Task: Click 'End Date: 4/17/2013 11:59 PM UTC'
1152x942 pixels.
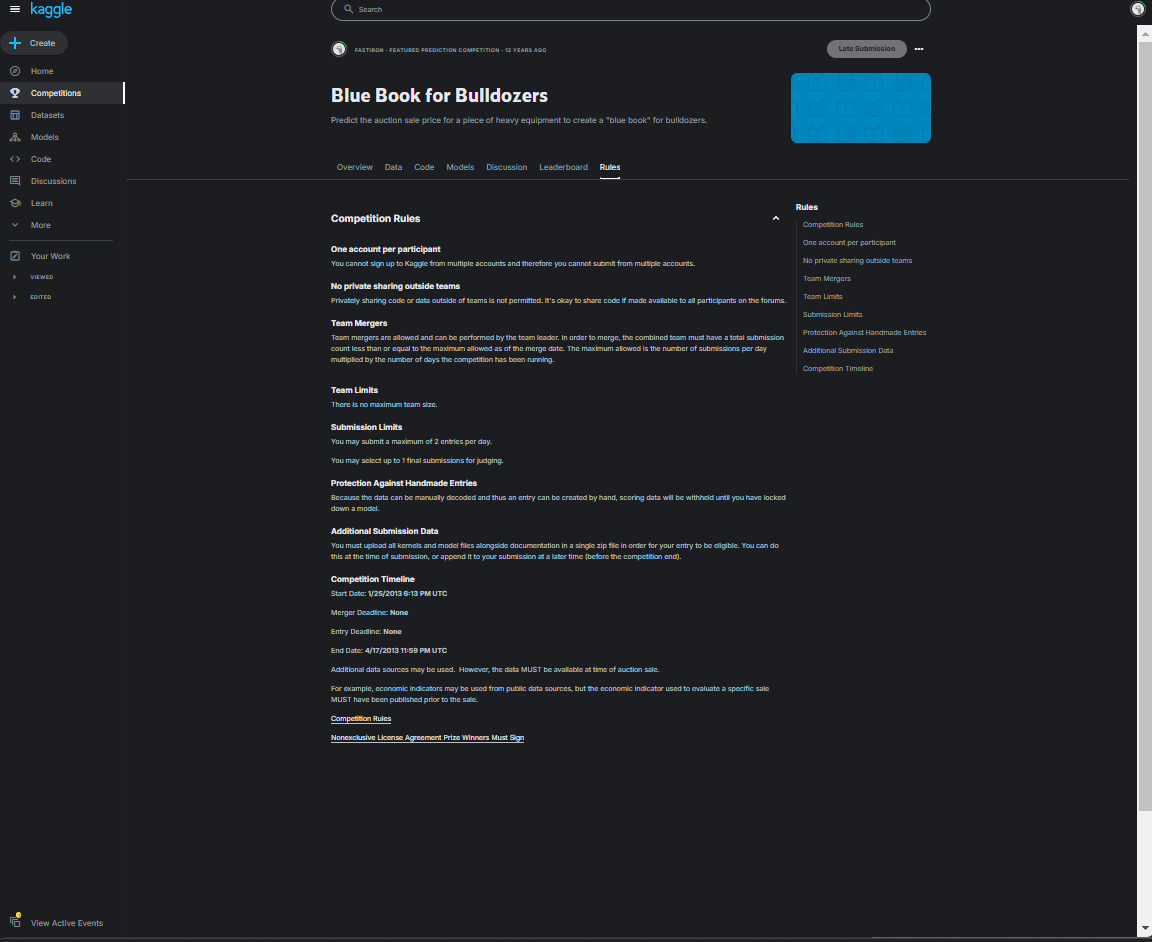Action: (389, 650)
